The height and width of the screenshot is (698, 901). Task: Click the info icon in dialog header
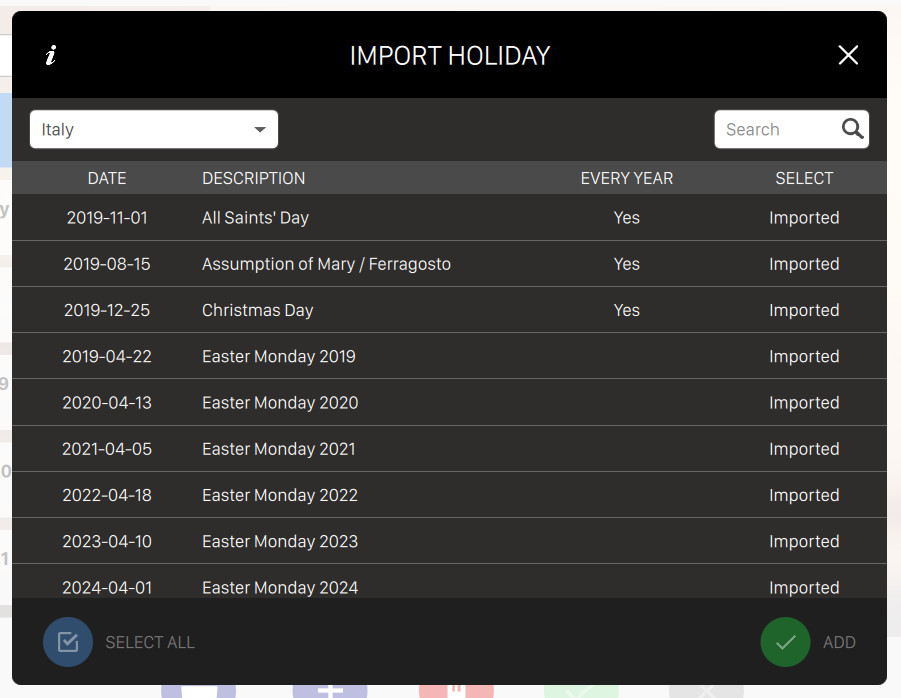click(51, 56)
